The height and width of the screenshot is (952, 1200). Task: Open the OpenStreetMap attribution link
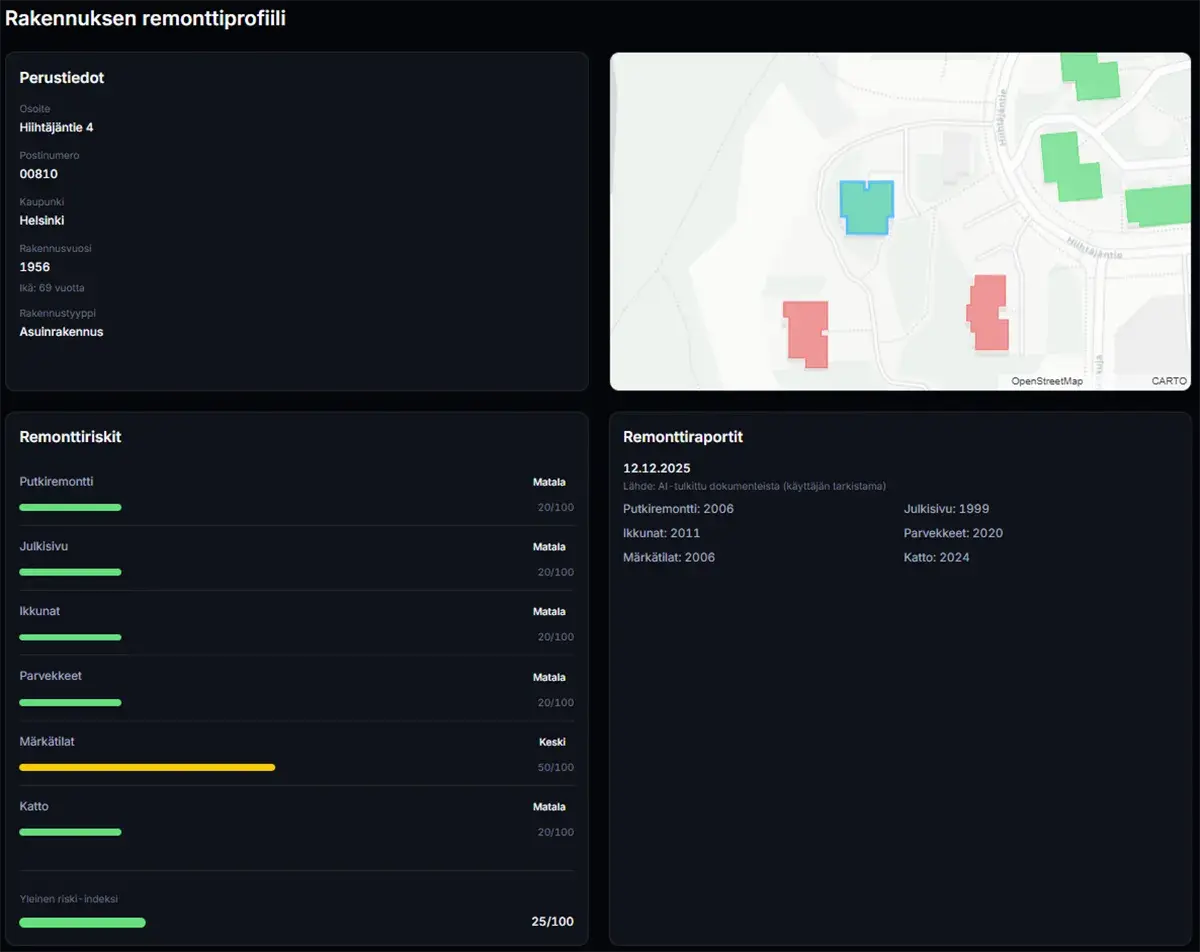(1046, 381)
